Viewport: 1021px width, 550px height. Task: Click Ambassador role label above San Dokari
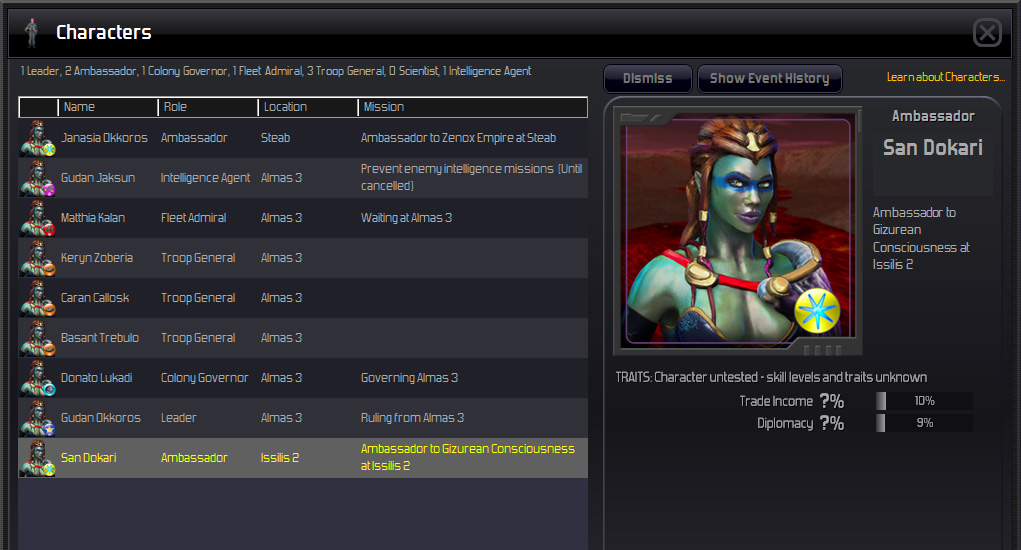(933, 117)
